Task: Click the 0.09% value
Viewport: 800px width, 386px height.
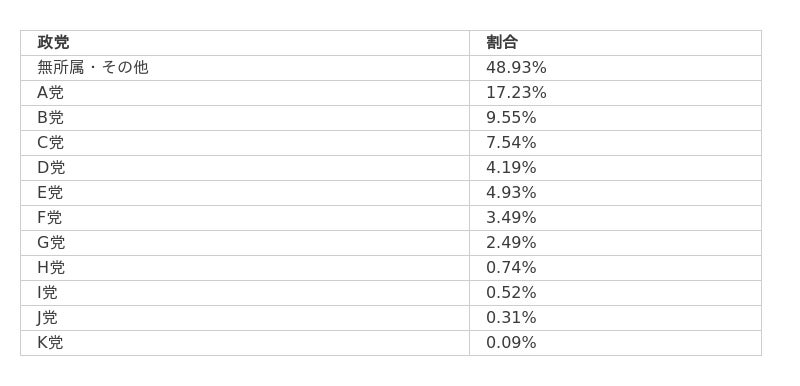Action: 511,343
